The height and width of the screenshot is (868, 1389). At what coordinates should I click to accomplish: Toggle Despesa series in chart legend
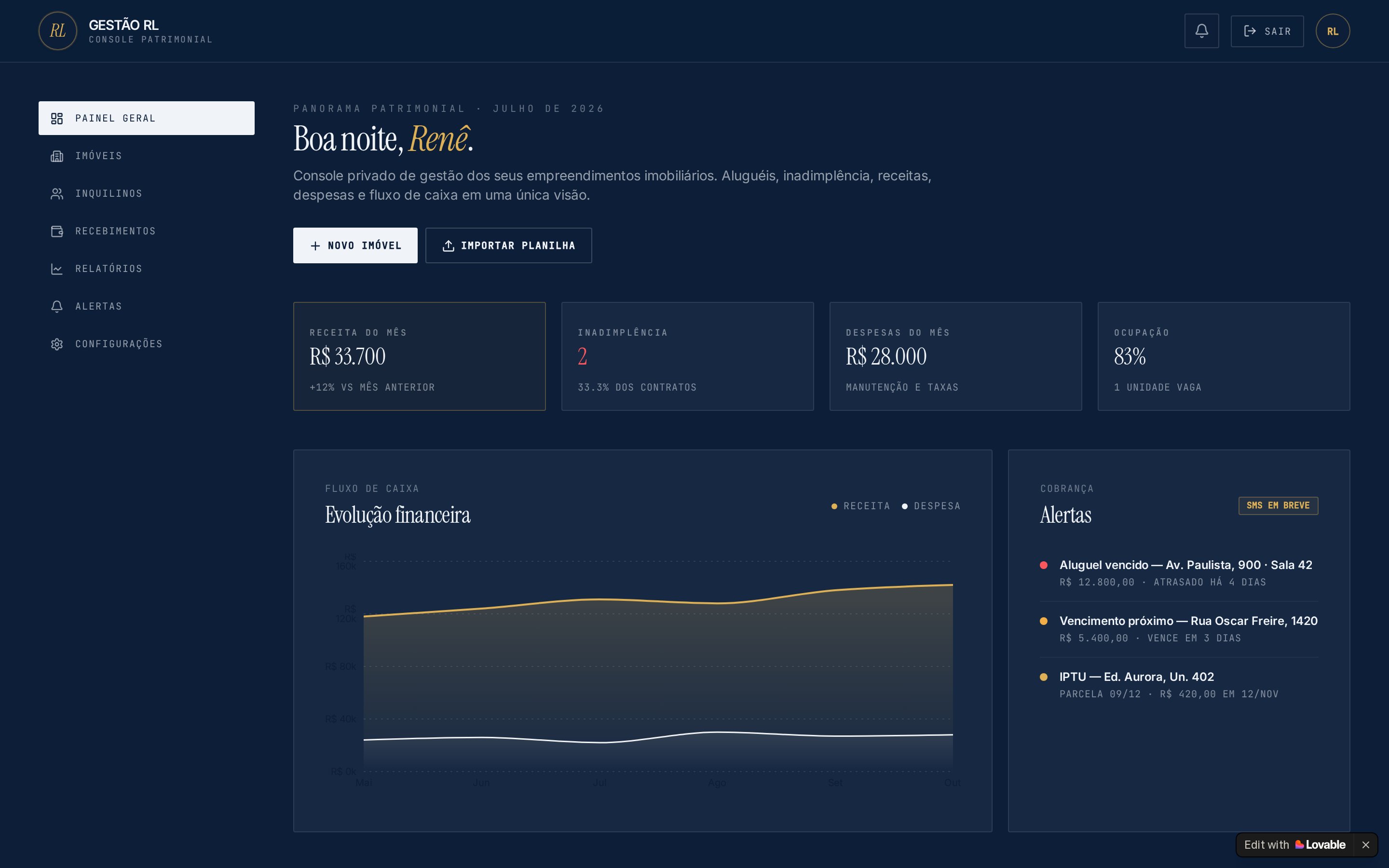point(931,506)
